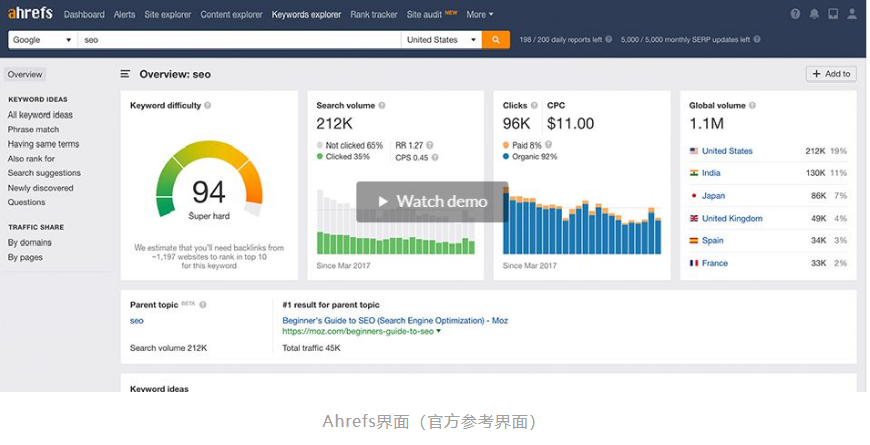Click info icon next to RR 1.27
Screen dimensions: 870x445
[x=429, y=145]
